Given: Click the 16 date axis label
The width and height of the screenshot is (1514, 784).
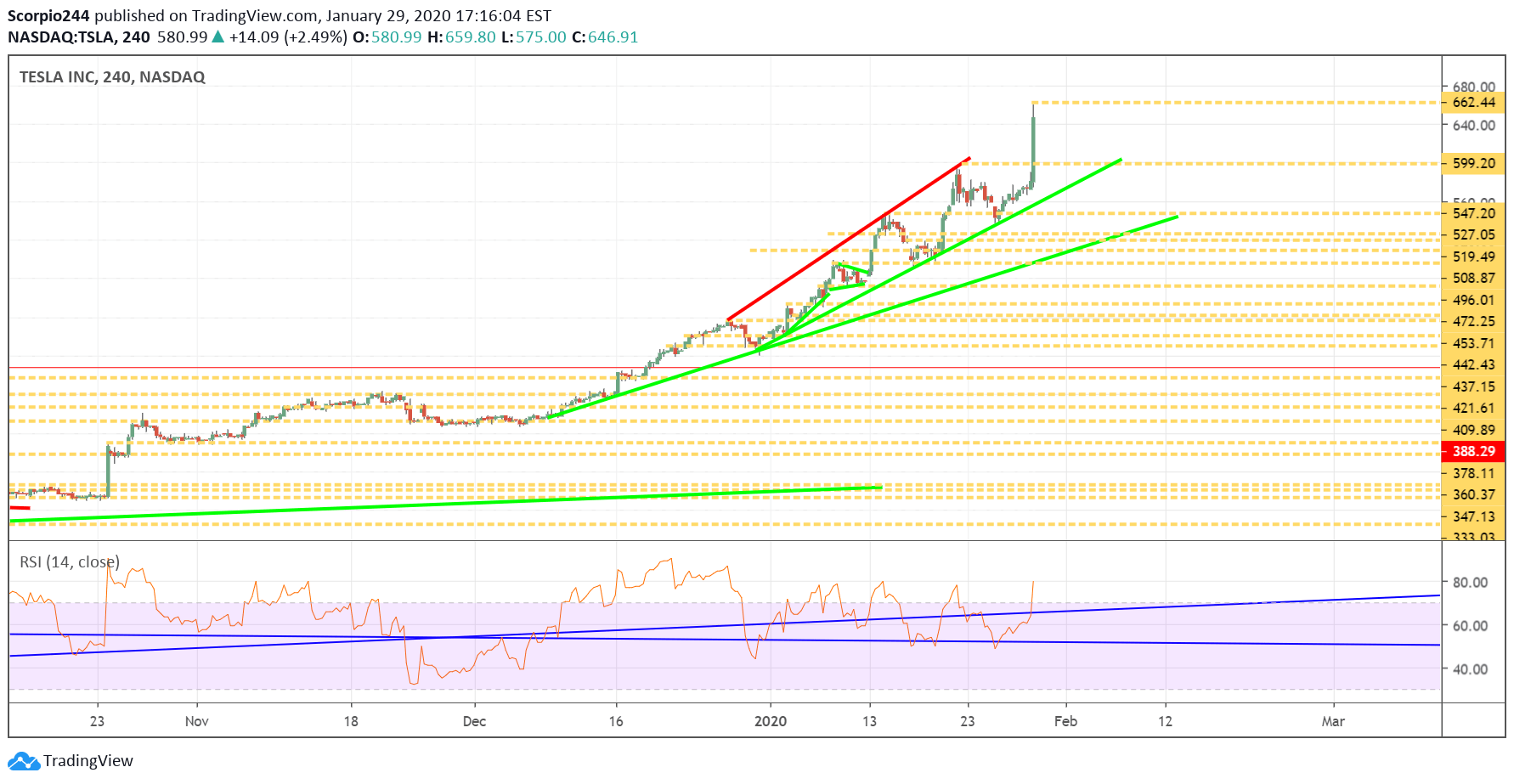Looking at the screenshot, I should [616, 721].
